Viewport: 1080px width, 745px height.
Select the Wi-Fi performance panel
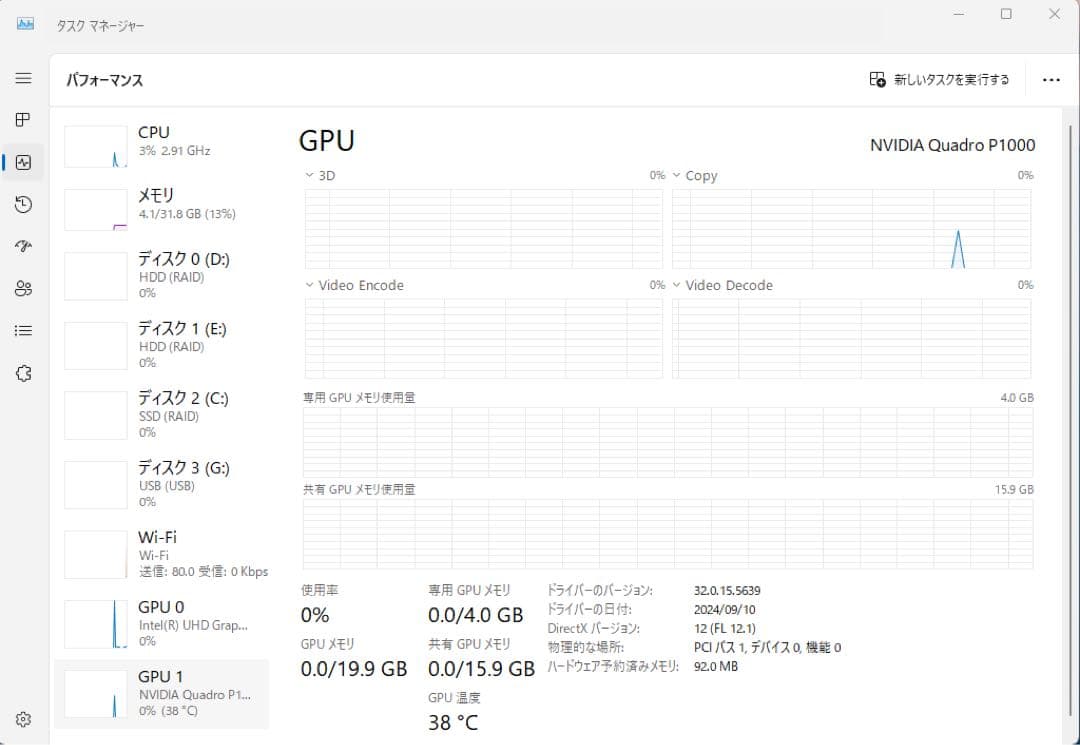point(160,554)
